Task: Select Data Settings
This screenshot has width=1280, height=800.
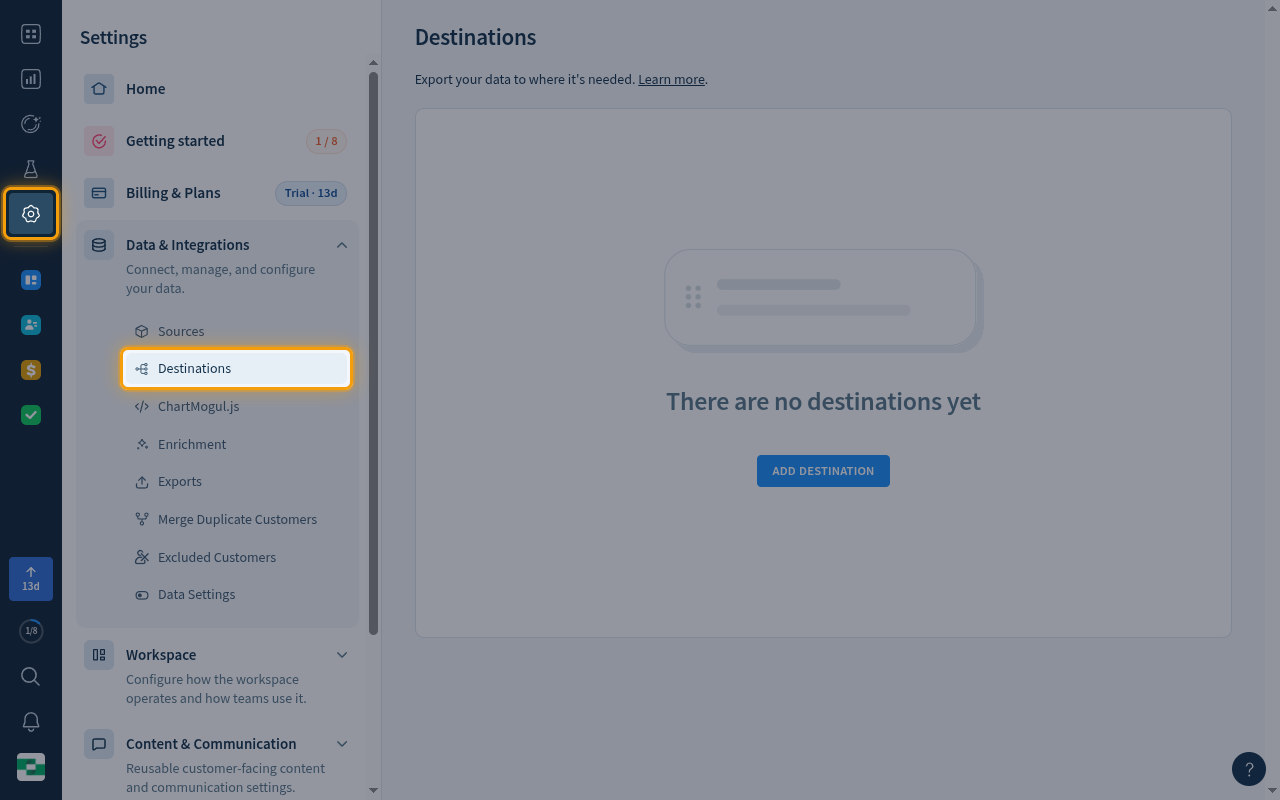Action: tap(237, 595)
